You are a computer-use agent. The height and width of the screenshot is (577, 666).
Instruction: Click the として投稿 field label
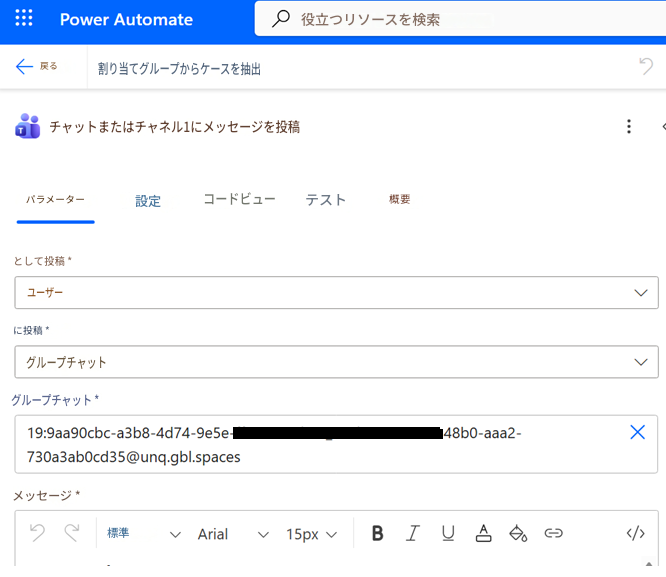click(42, 260)
